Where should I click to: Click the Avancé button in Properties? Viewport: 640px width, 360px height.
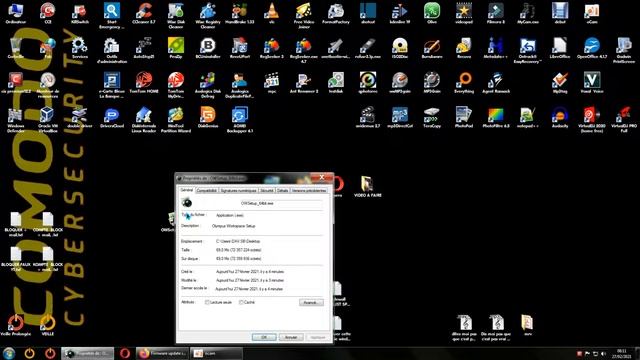(311, 302)
